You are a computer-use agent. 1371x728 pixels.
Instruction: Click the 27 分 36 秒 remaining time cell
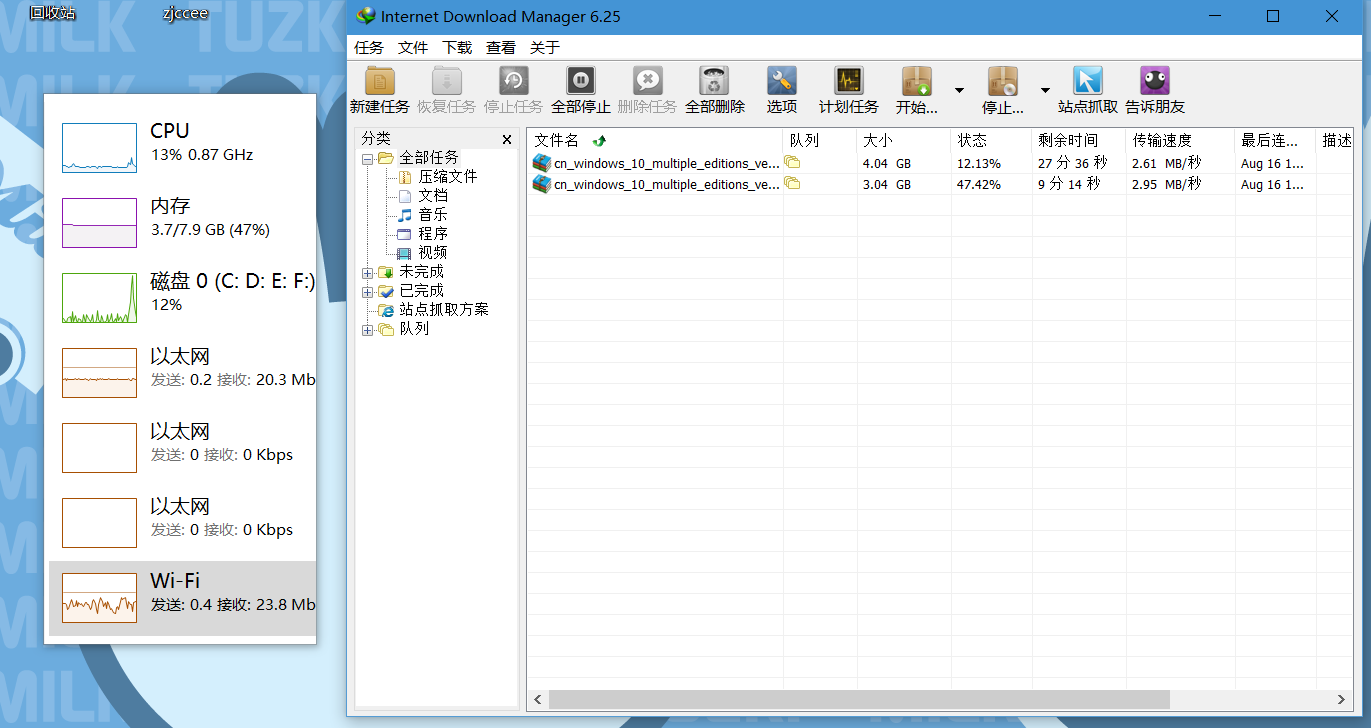(1072, 163)
